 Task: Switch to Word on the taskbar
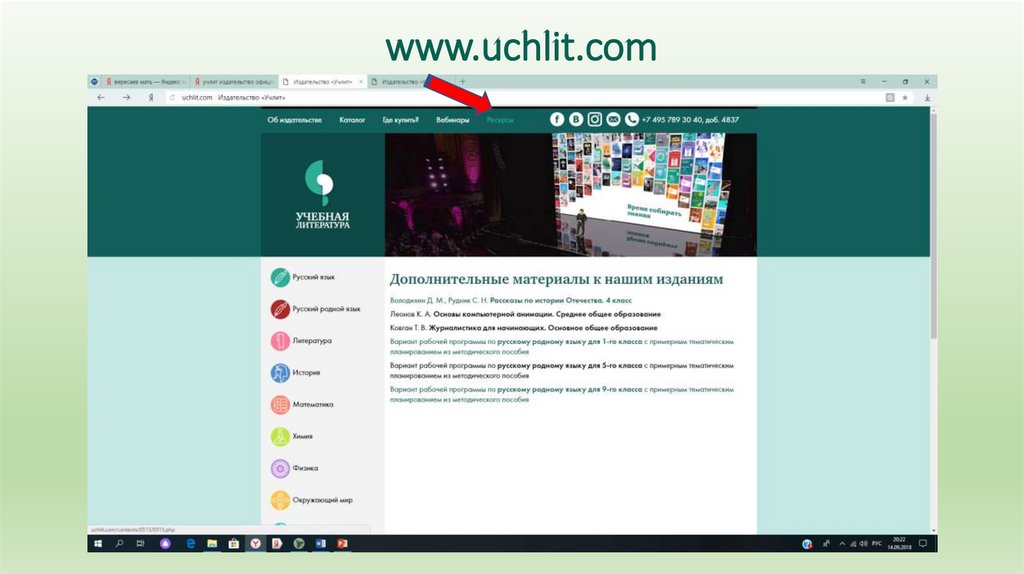[x=321, y=543]
